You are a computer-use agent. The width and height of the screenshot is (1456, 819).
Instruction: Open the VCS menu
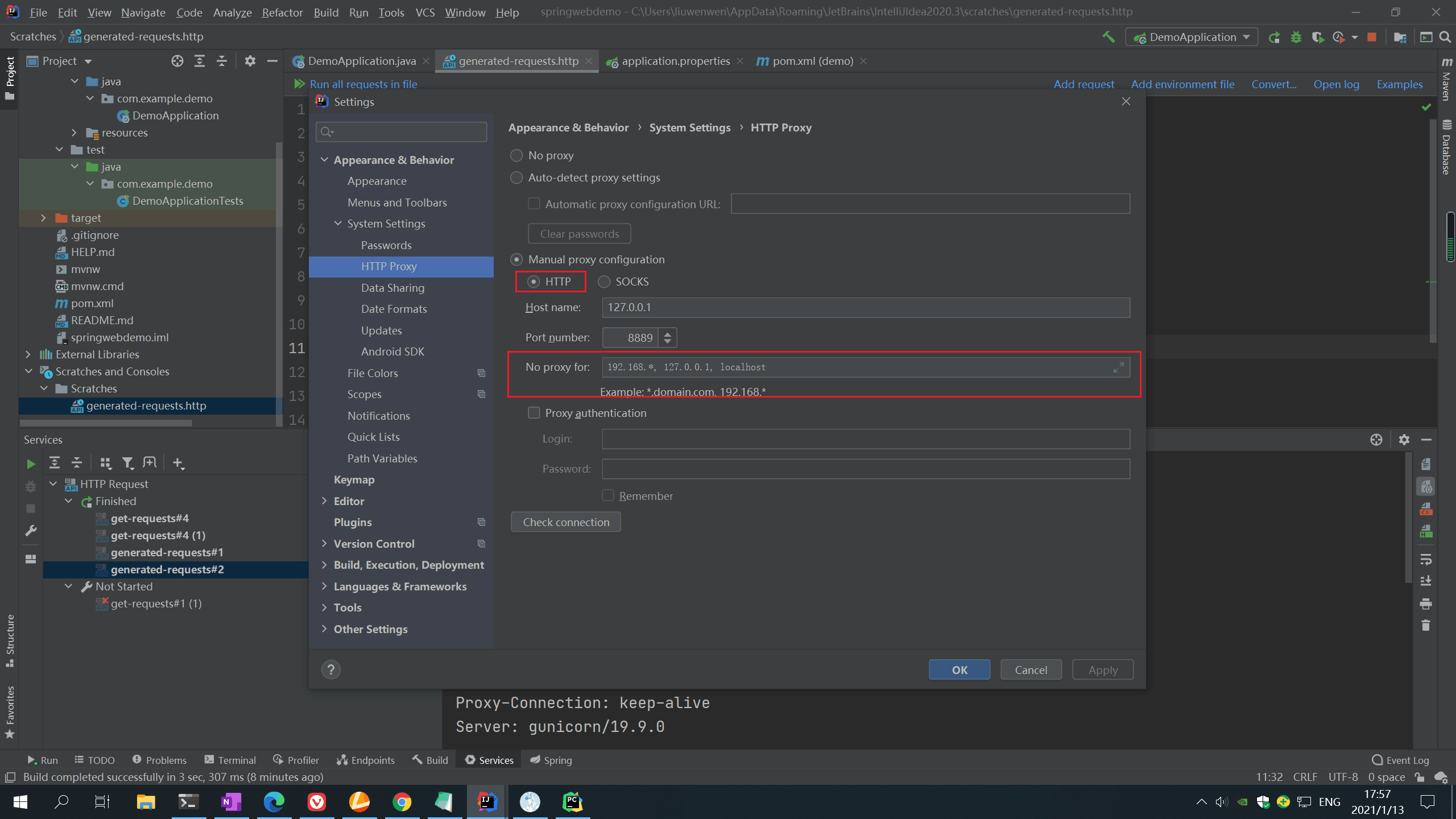pos(424,12)
